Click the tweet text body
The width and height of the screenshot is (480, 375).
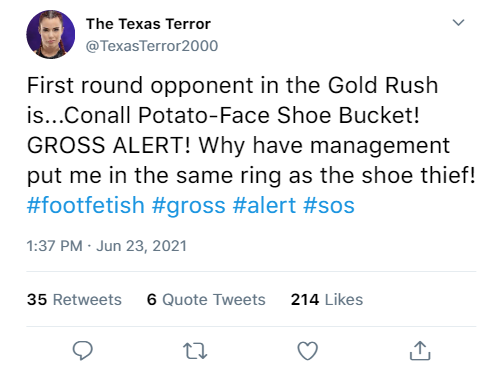coord(251,130)
